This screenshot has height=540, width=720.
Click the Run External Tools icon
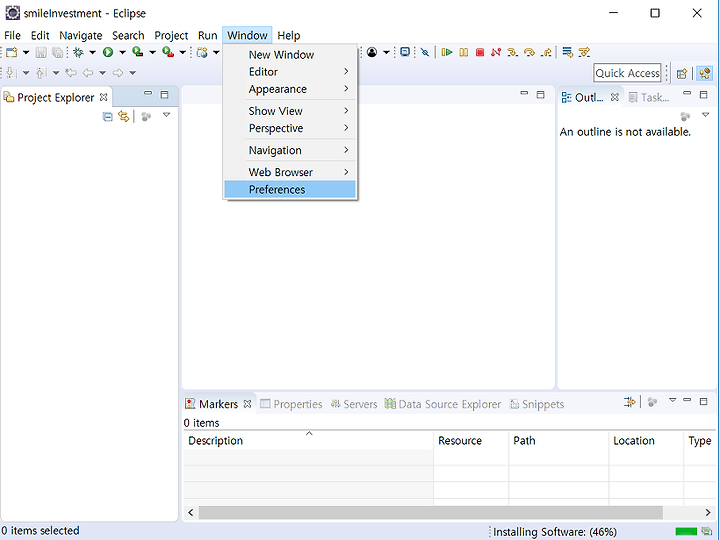click(x=168, y=52)
